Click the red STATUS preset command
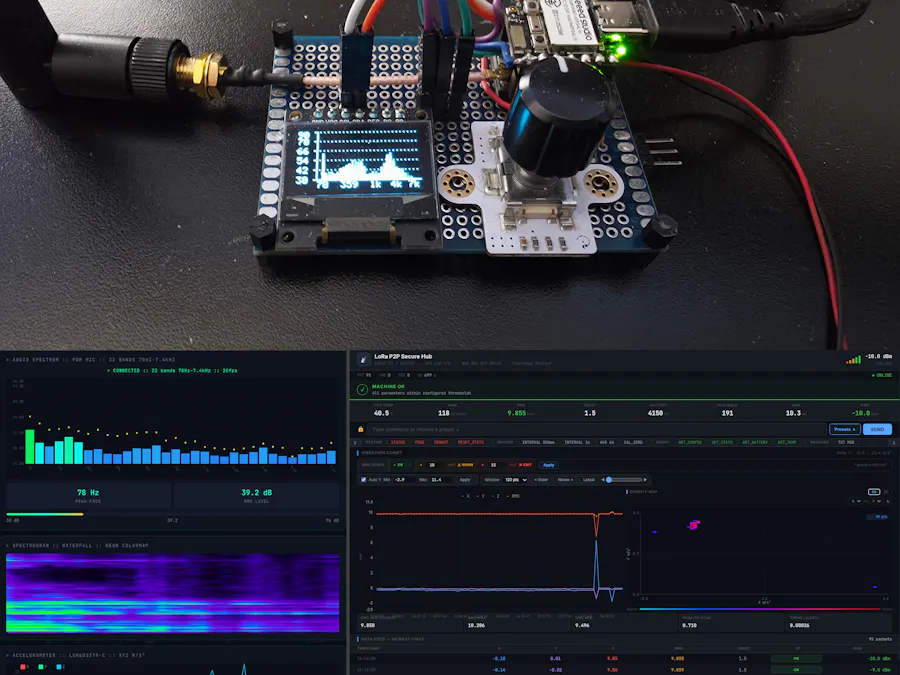Screen dimensions: 900x675 point(398,443)
